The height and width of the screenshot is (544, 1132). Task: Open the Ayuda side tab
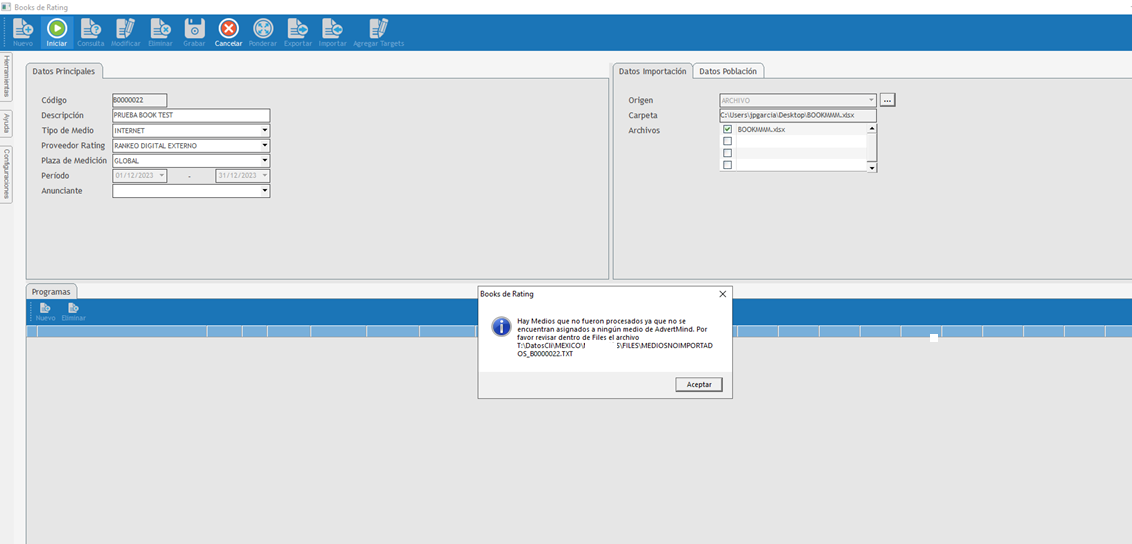click(x=6, y=123)
